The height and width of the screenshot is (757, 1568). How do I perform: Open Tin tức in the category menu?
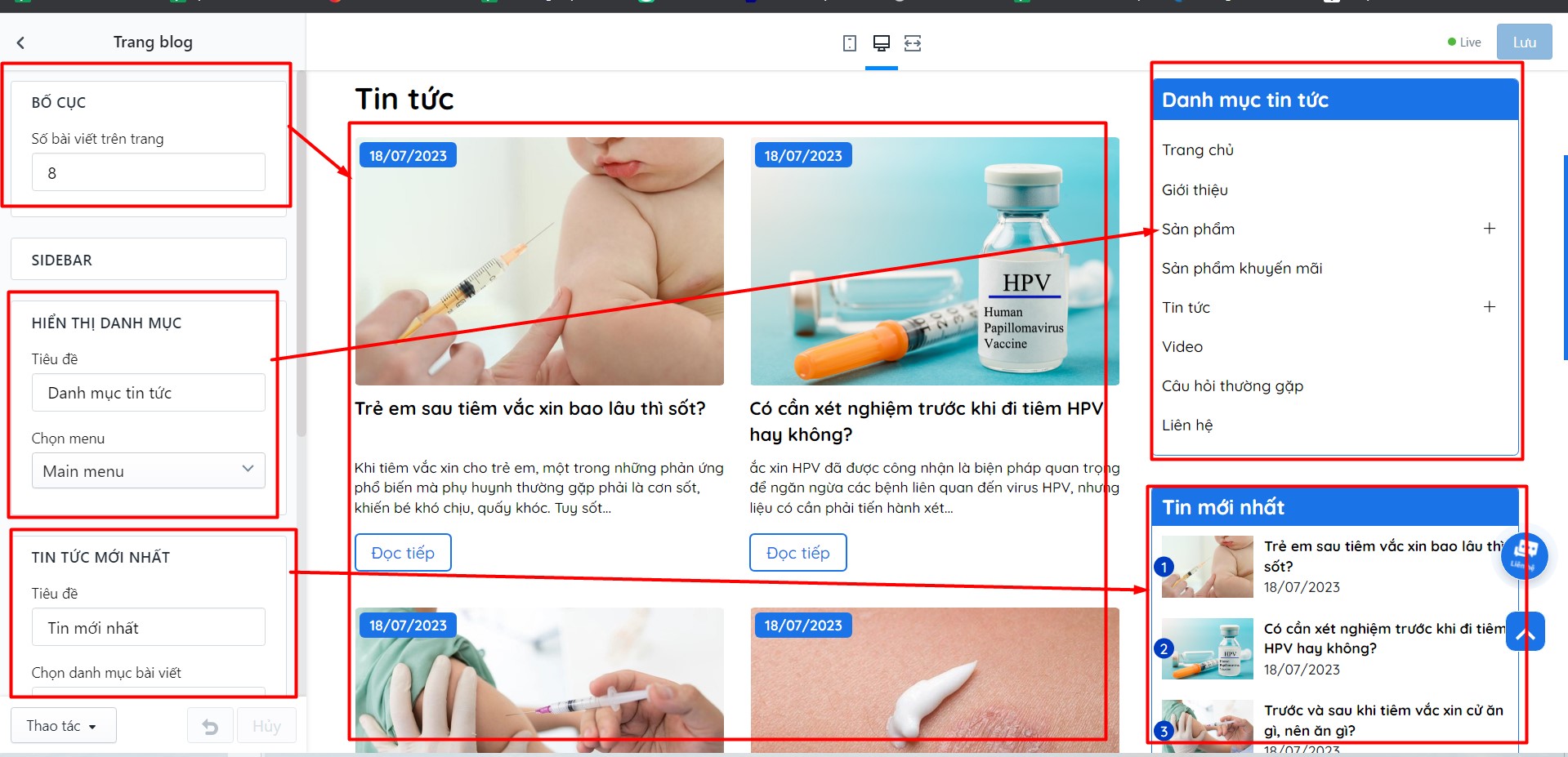1186,307
